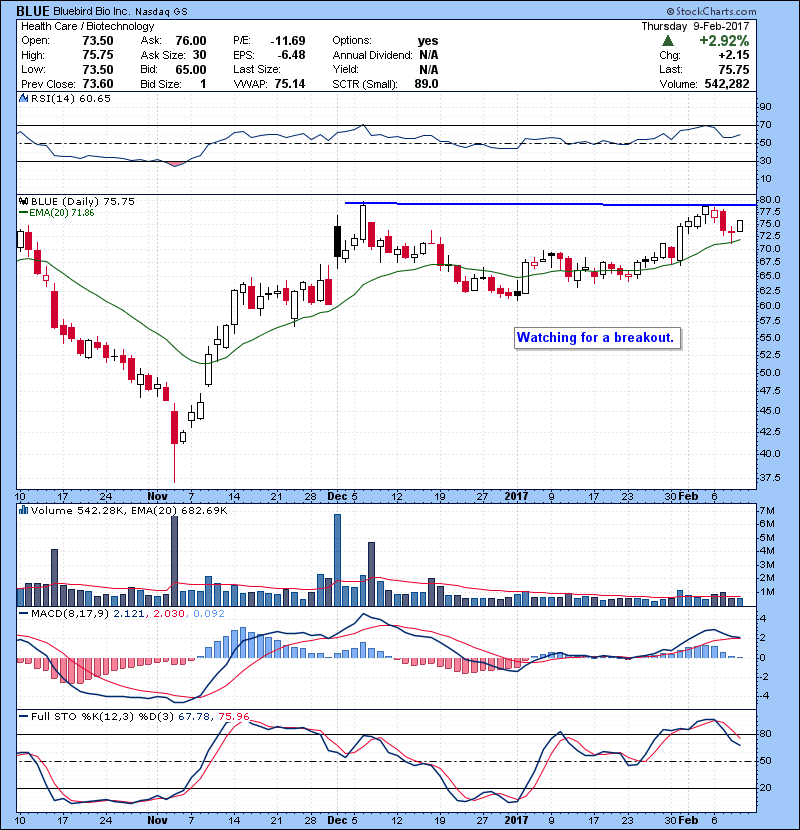Click the Options value yes
Image resolution: width=800 pixels, height=830 pixels.
click(428, 41)
